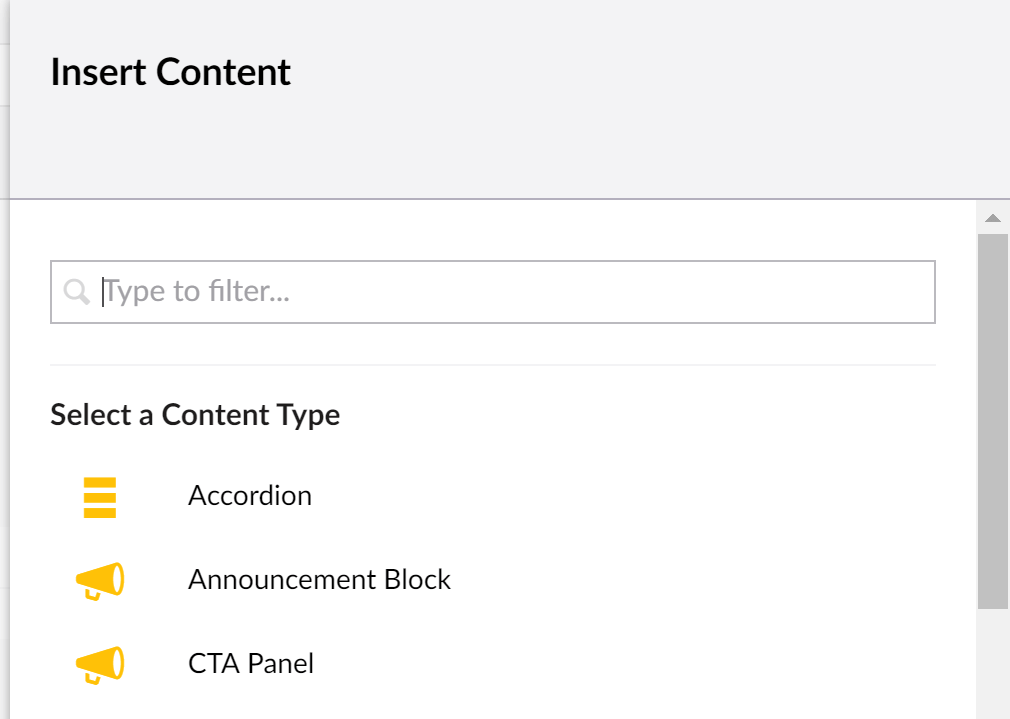Click the CTA Panel megaphone icon
Screen dimensions: 1010x719
tap(100, 665)
